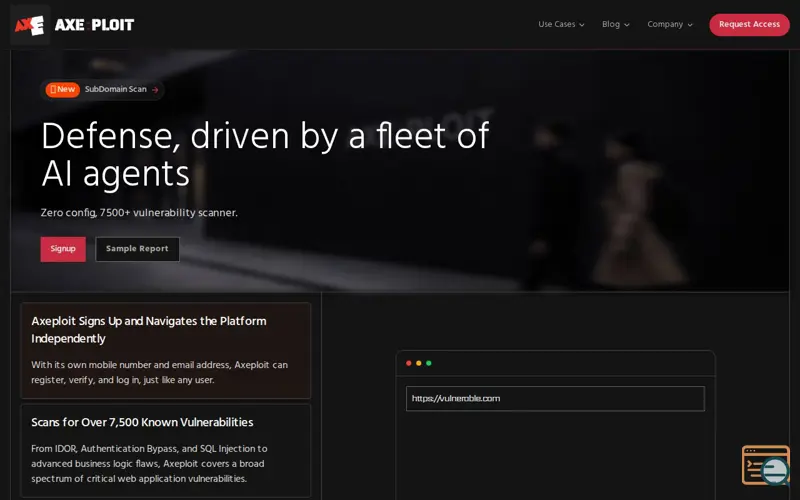Select the Scans for Over 7,500 Vulnerabilities card

165,451
